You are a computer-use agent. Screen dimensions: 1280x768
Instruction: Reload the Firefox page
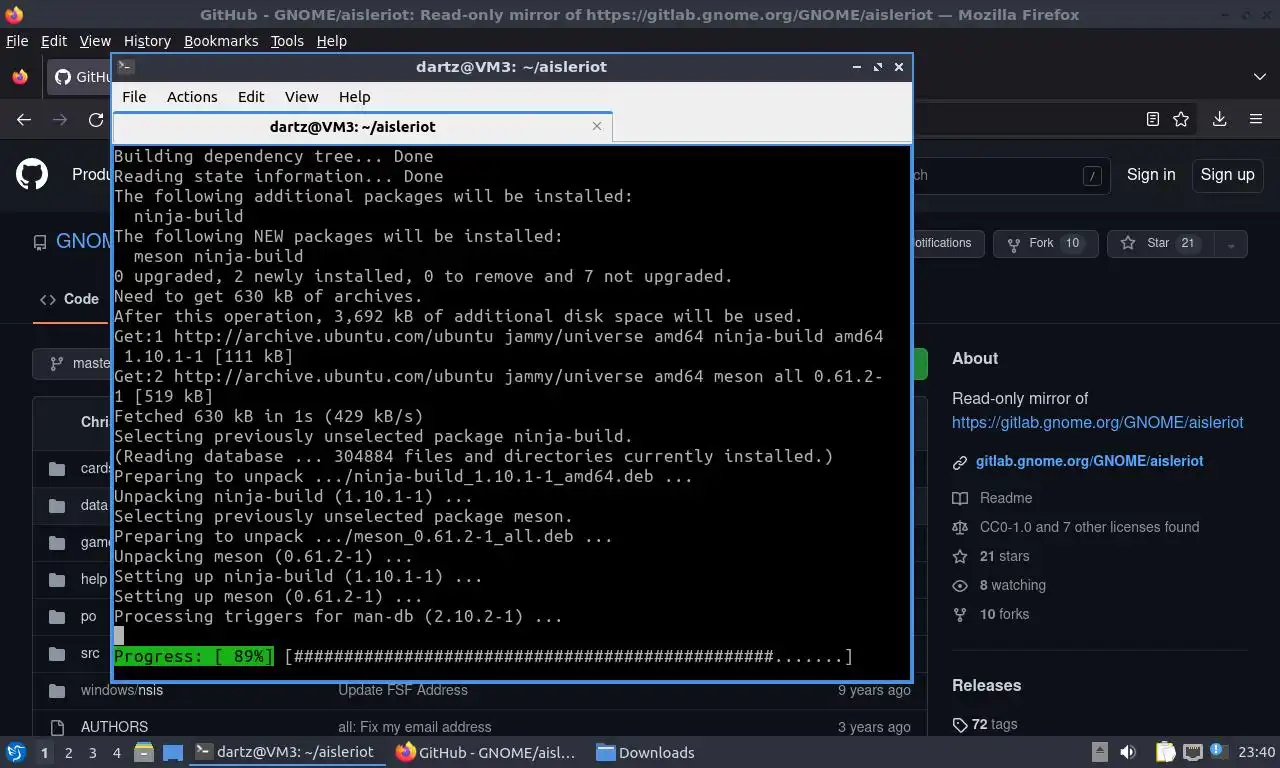point(96,119)
